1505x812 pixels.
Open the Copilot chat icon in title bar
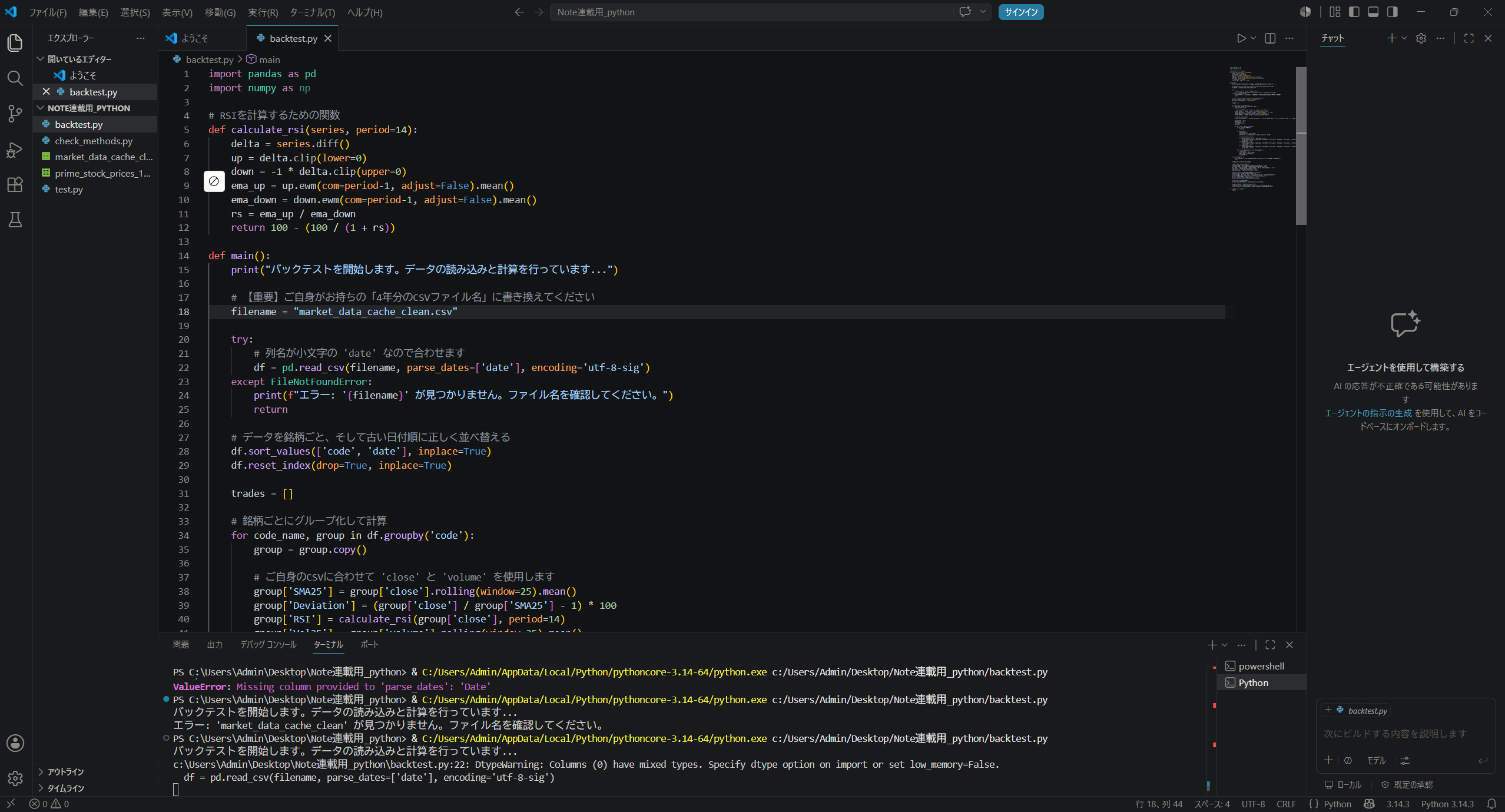965,12
